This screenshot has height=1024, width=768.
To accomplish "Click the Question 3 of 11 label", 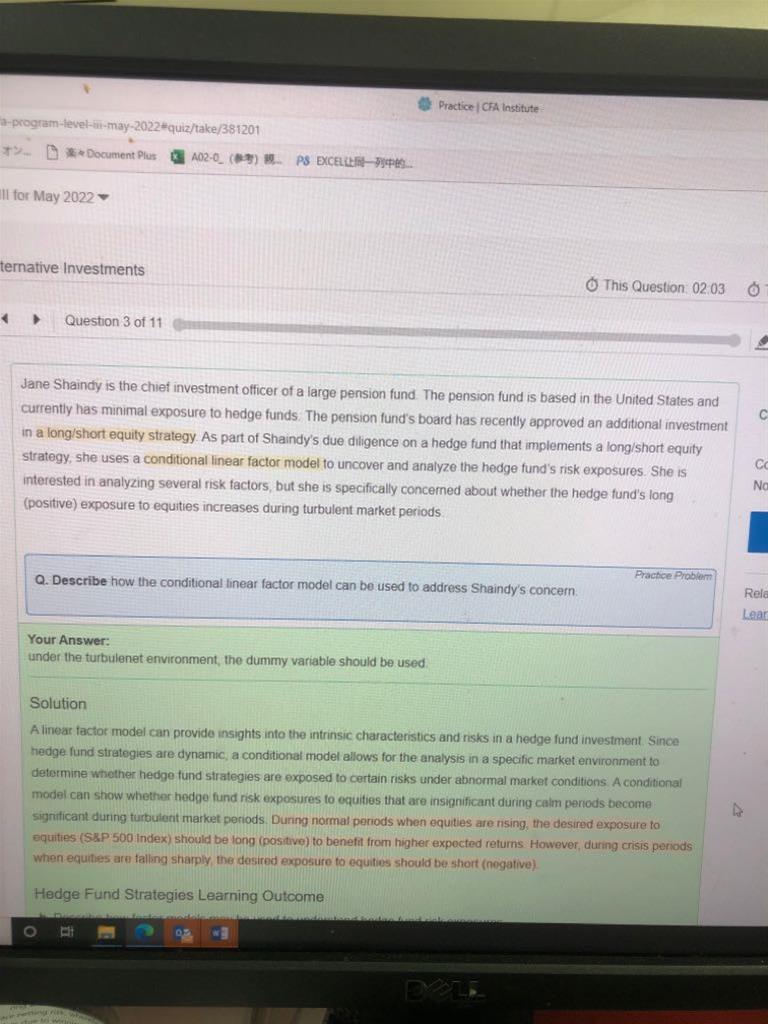I will [113, 321].
